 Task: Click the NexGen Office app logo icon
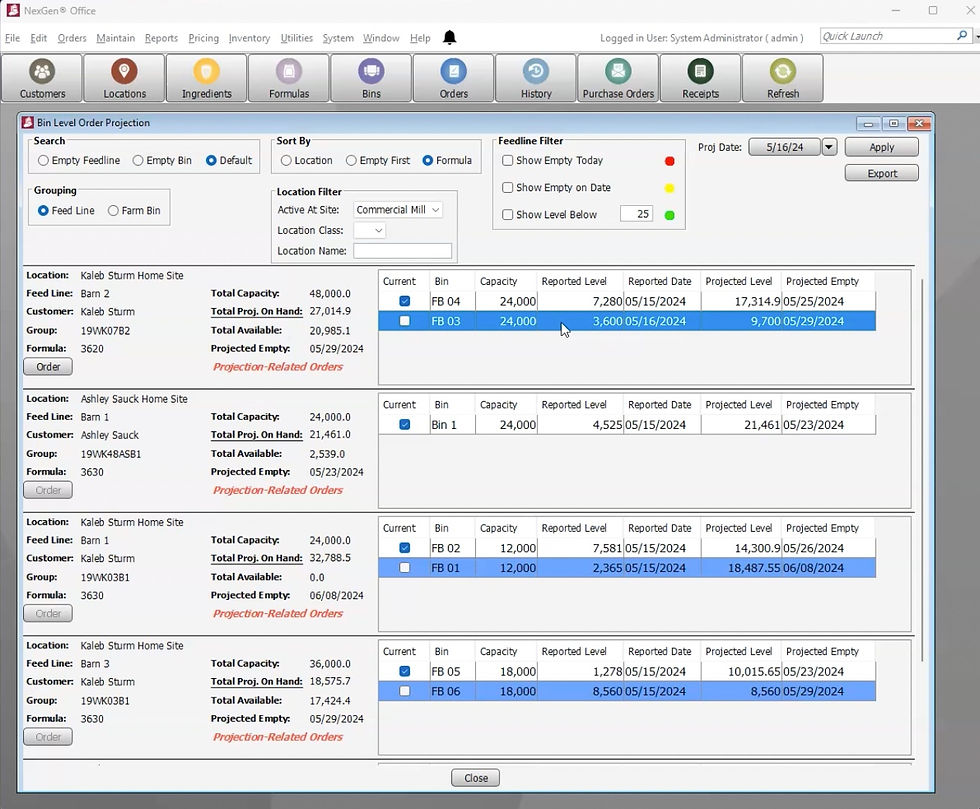click(12, 10)
